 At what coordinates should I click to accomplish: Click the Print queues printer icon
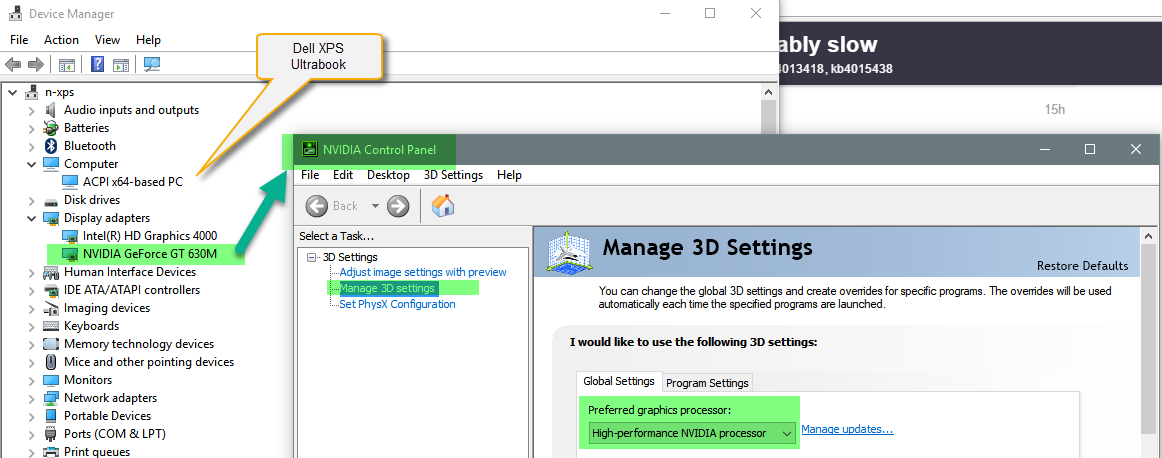tap(51, 451)
